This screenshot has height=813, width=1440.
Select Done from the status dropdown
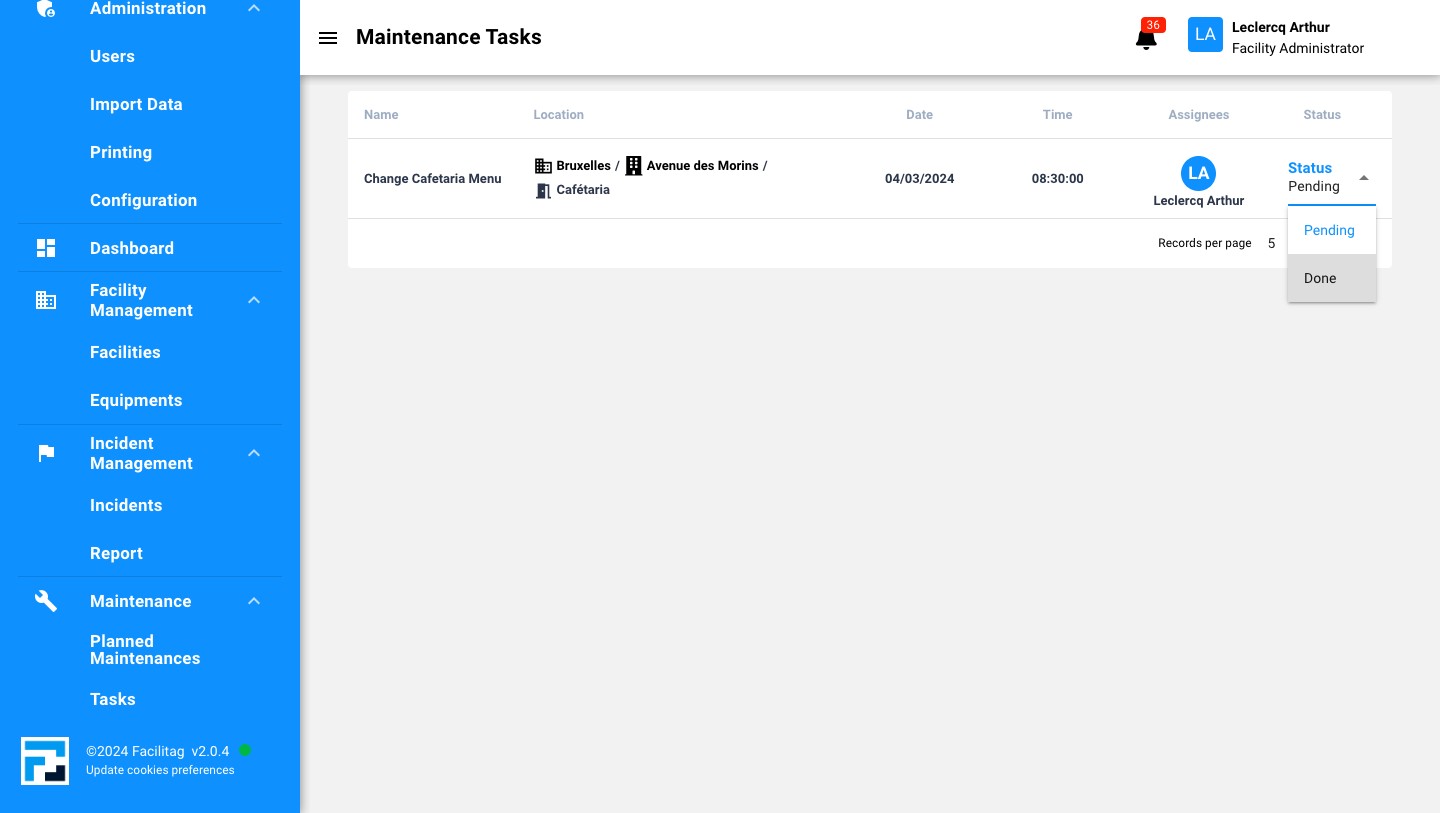tap(1319, 278)
